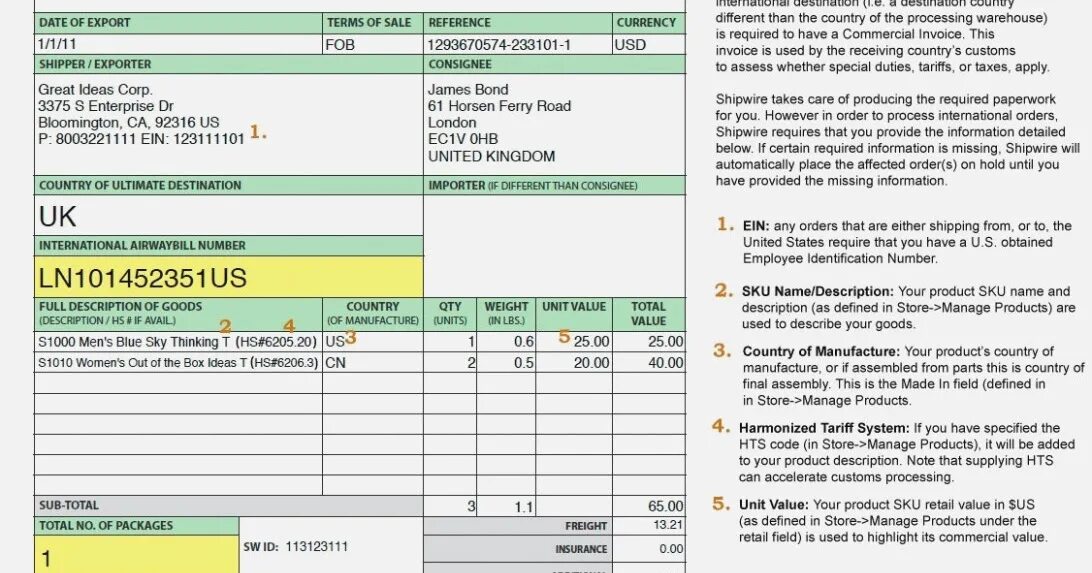Click the total value 40.00 cell
Screen dimensions: 1092x573
point(649,363)
